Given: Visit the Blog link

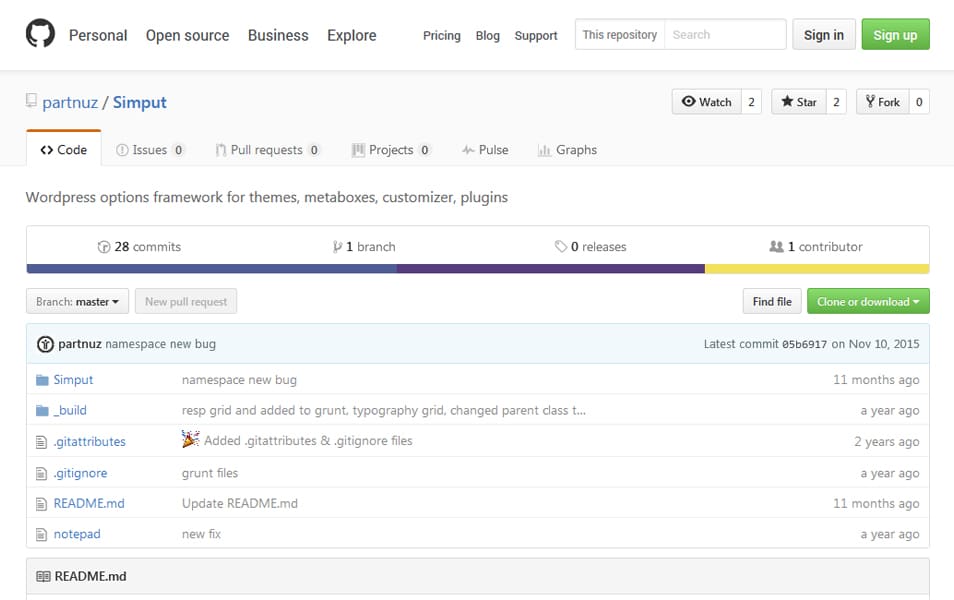Looking at the screenshot, I should tap(487, 36).
